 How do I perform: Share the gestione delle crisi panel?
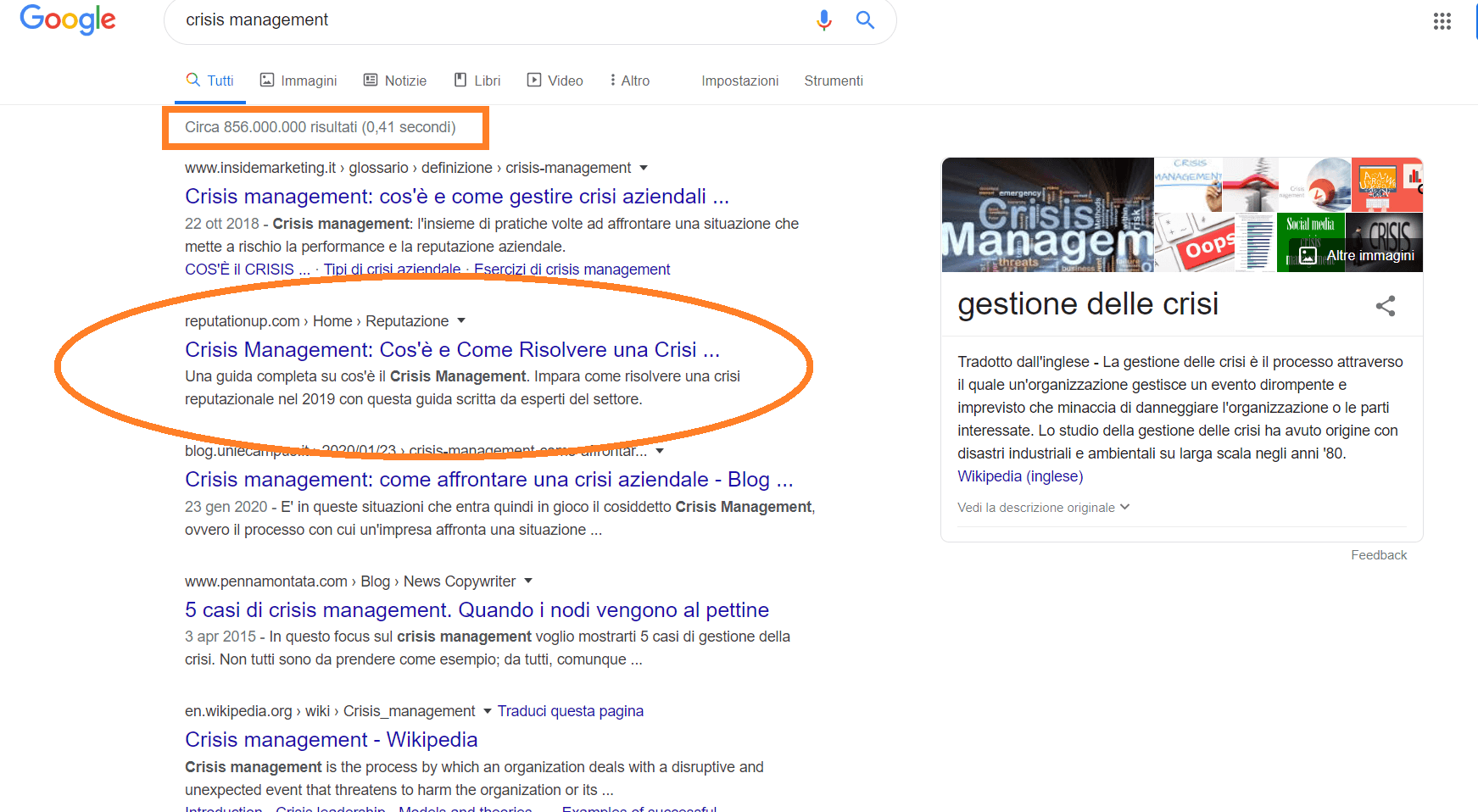[x=1385, y=306]
